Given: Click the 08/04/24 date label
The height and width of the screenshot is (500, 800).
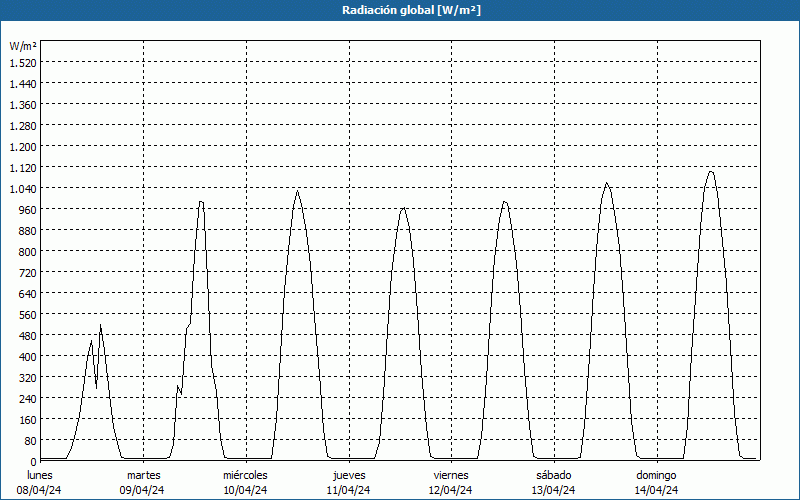Looking at the screenshot, I should pyautogui.click(x=39, y=490).
